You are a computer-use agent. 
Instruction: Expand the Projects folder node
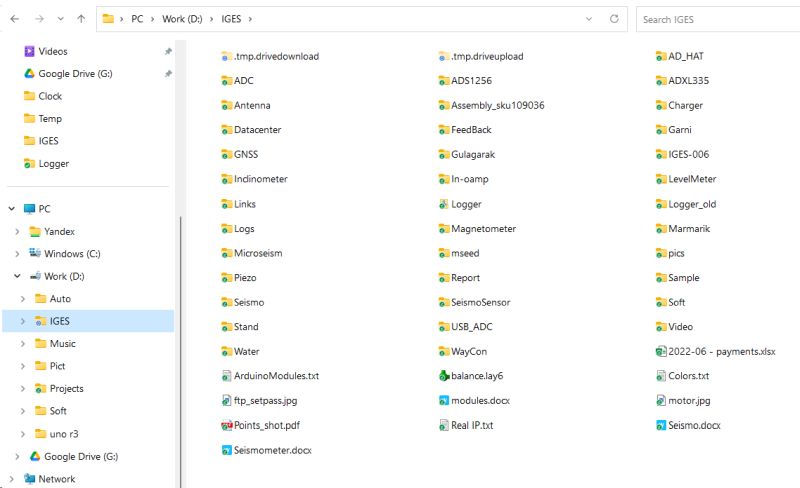tap(23, 388)
